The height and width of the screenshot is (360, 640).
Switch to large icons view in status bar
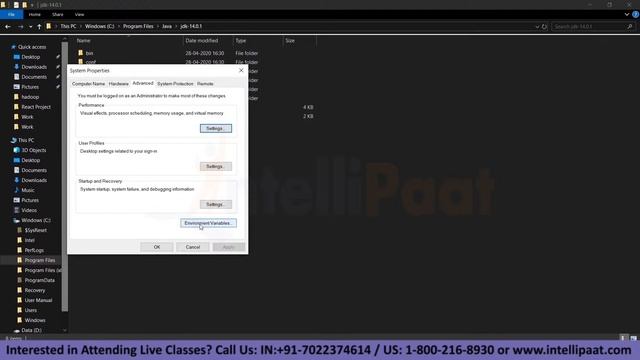tap(633, 338)
